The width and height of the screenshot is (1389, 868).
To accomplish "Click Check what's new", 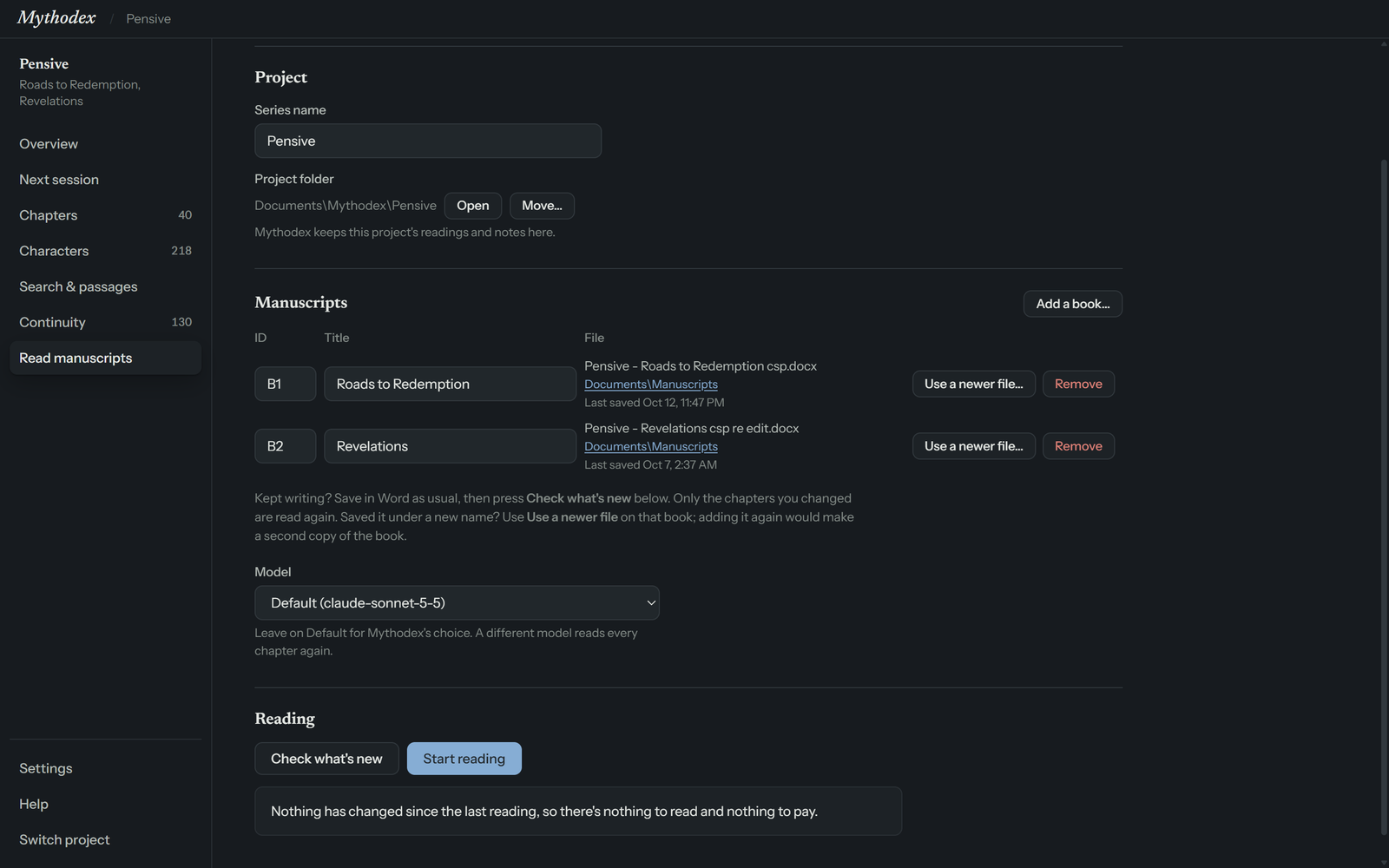I will click(326, 759).
